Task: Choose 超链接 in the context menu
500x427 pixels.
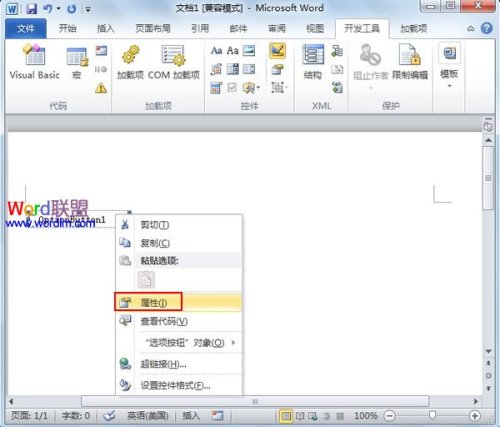Action: [x=179, y=364]
